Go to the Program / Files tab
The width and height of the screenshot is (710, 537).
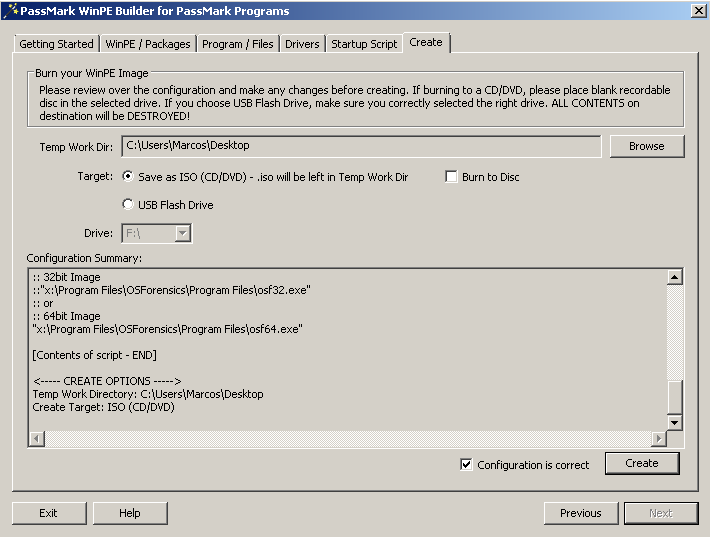coord(238,44)
